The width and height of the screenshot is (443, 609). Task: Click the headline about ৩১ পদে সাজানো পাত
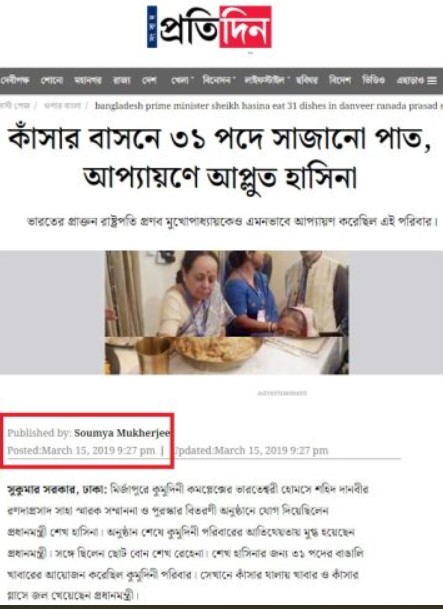point(220,158)
